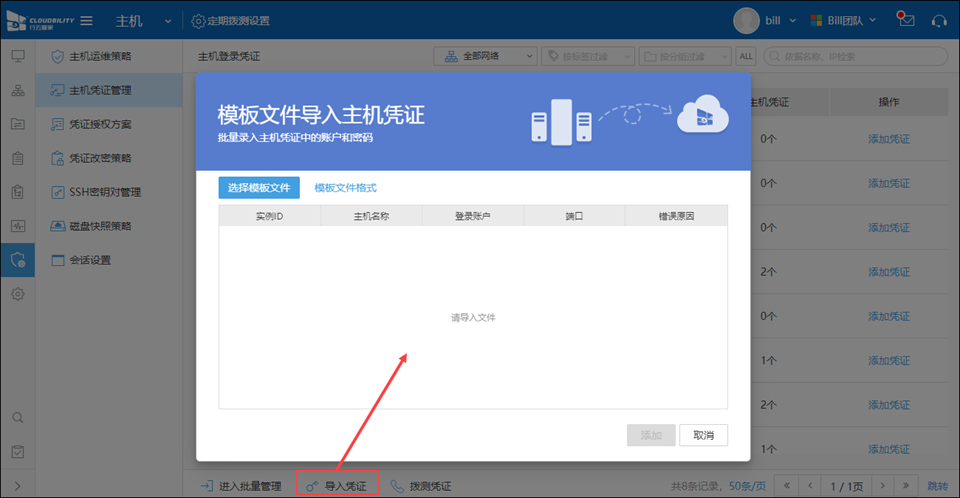Click the headset support icon
The width and height of the screenshot is (960, 498).
(938, 20)
